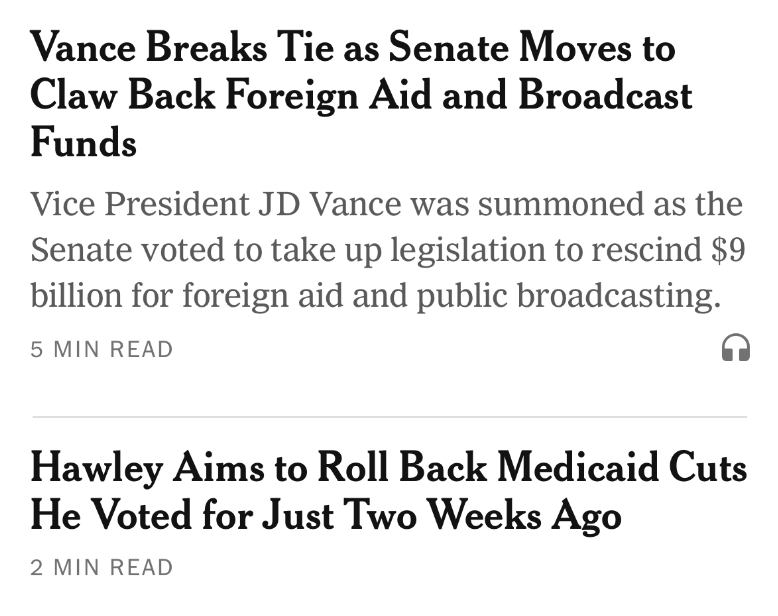
Task: Click the "2 MIN READ" label
Action: tap(102, 568)
